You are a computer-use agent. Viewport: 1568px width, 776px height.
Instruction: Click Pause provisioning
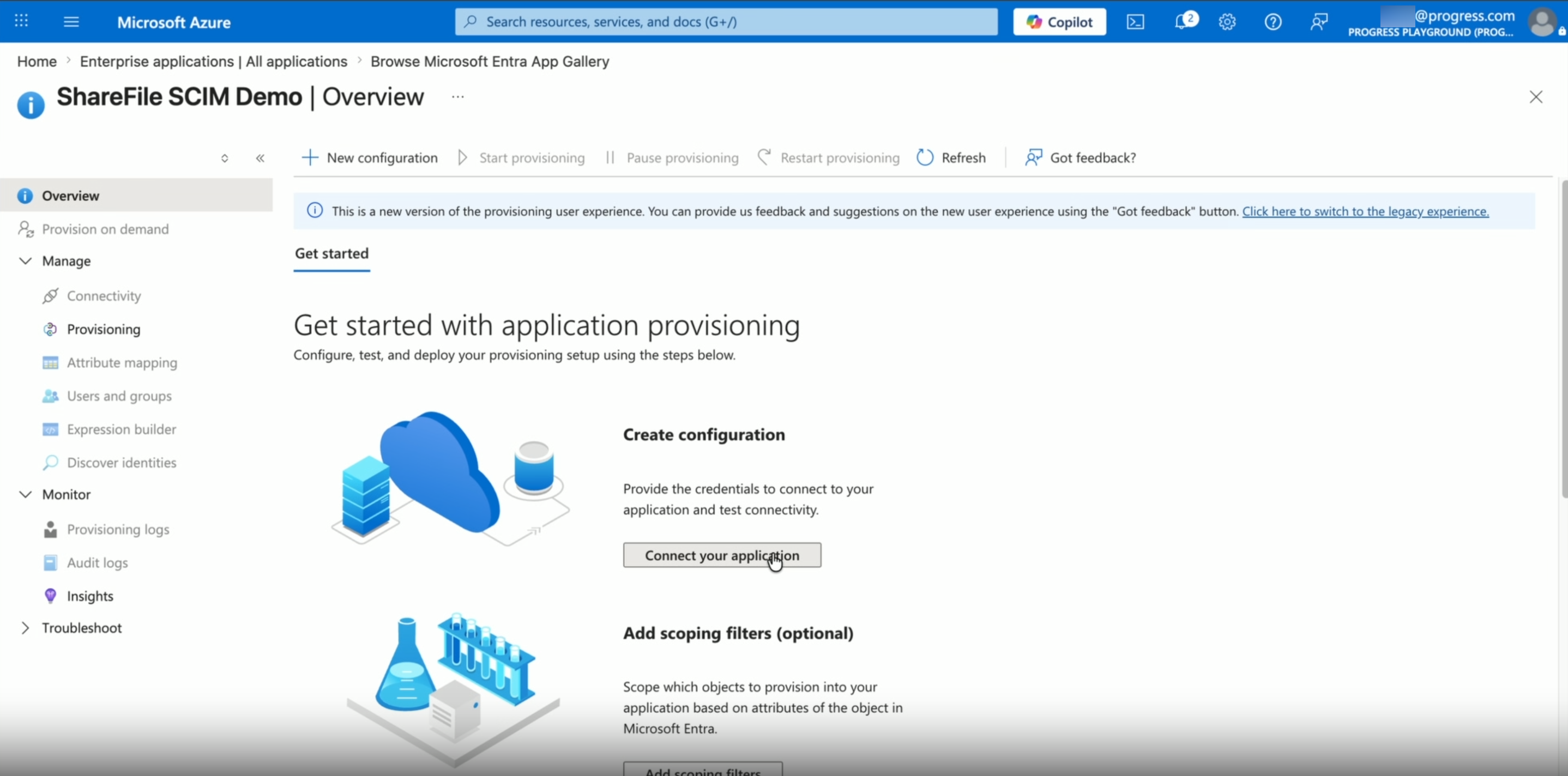point(672,157)
